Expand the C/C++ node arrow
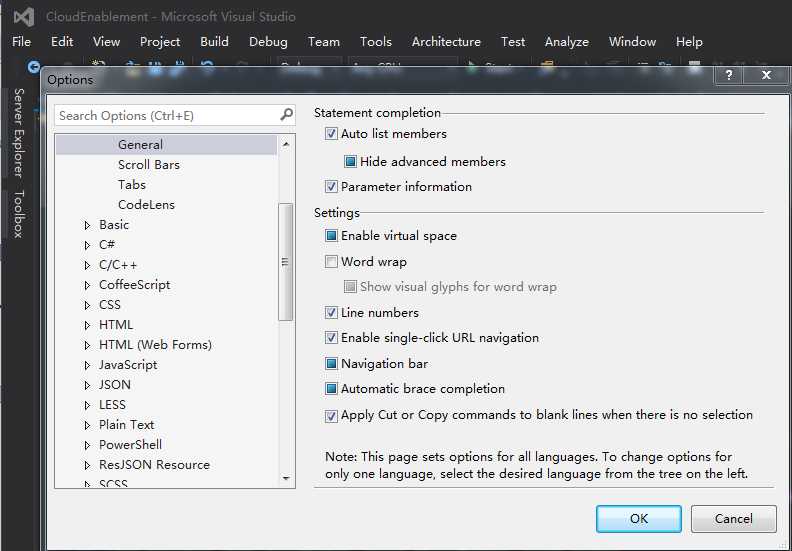The image size is (792, 551). (x=87, y=265)
